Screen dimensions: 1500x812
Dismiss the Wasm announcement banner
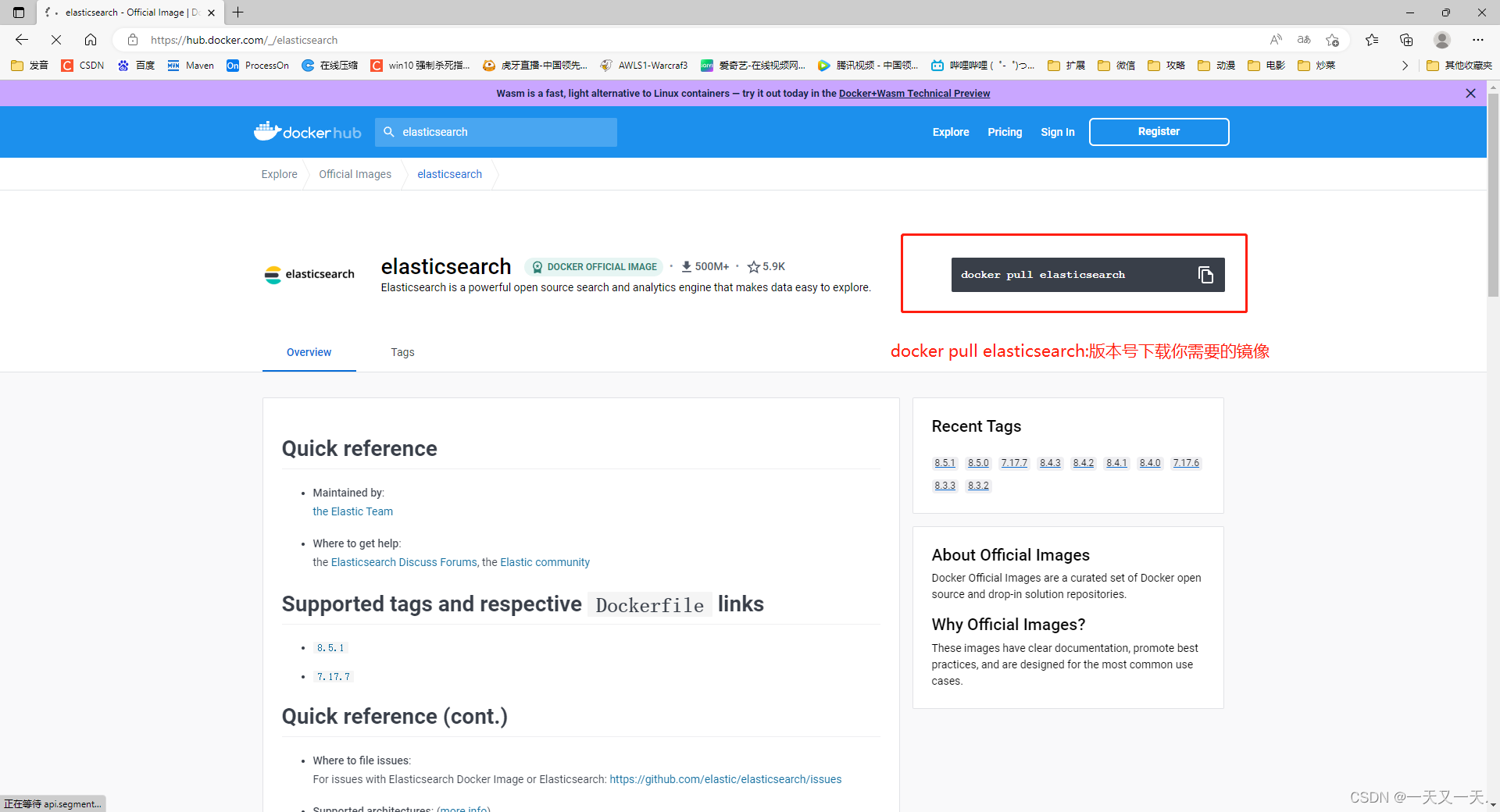[1470, 94]
